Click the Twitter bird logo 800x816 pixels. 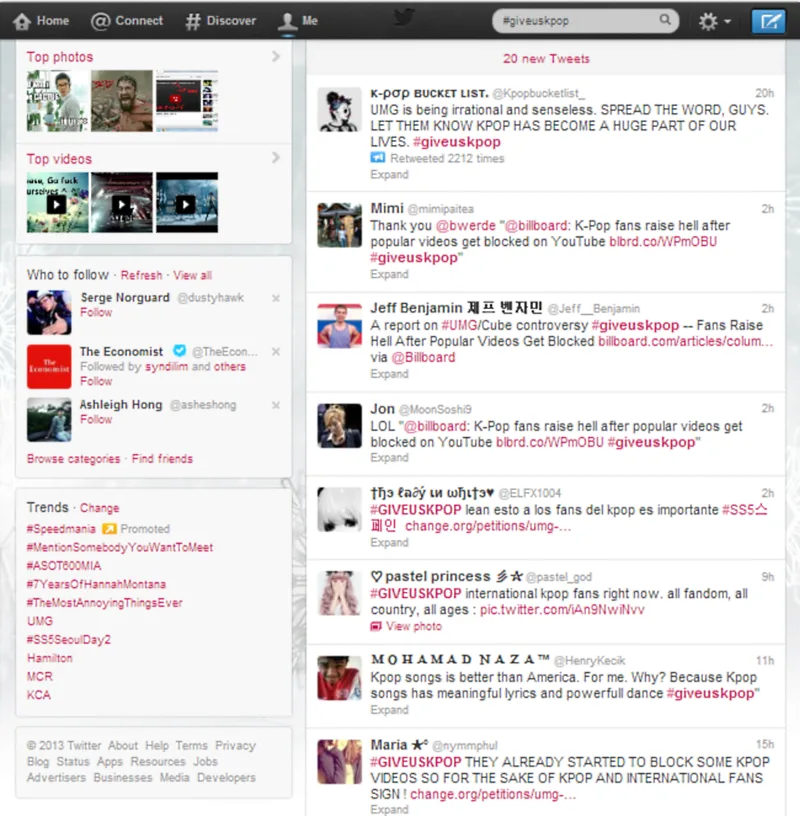403,18
